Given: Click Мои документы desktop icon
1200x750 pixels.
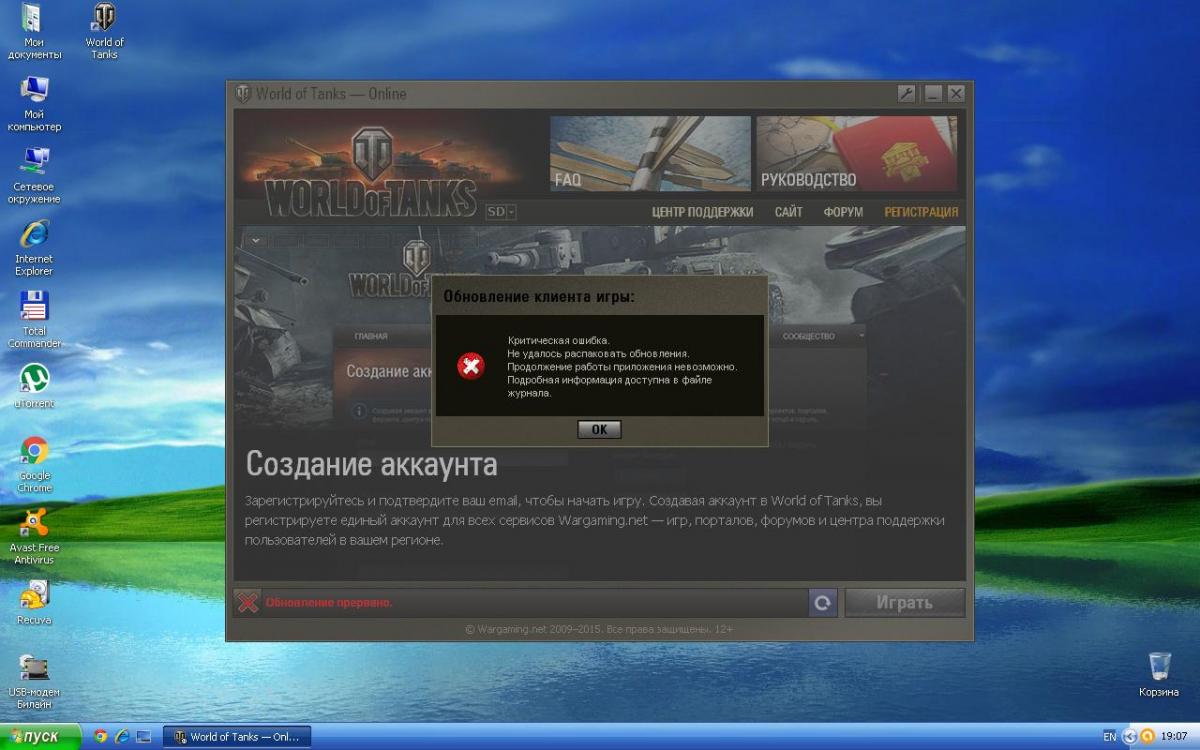Looking at the screenshot, I should (x=34, y=32).
